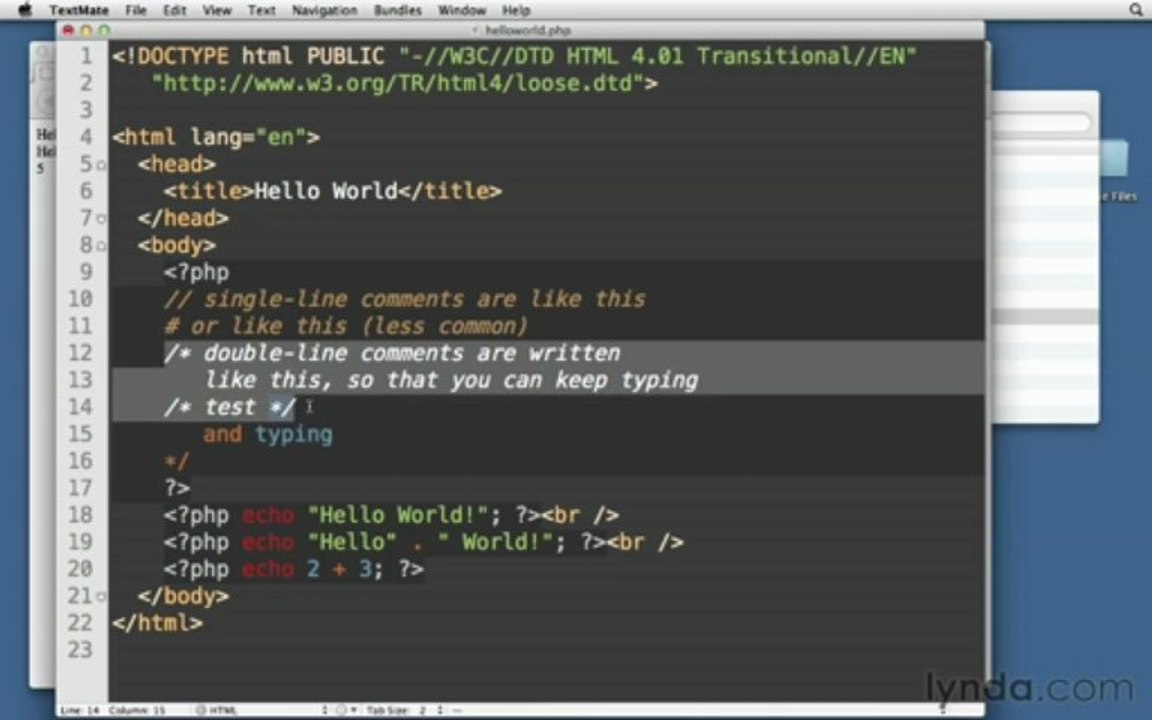Viewport: 1152px width, 720px height.
Task: Open the File menu
Action: point(136,10)
